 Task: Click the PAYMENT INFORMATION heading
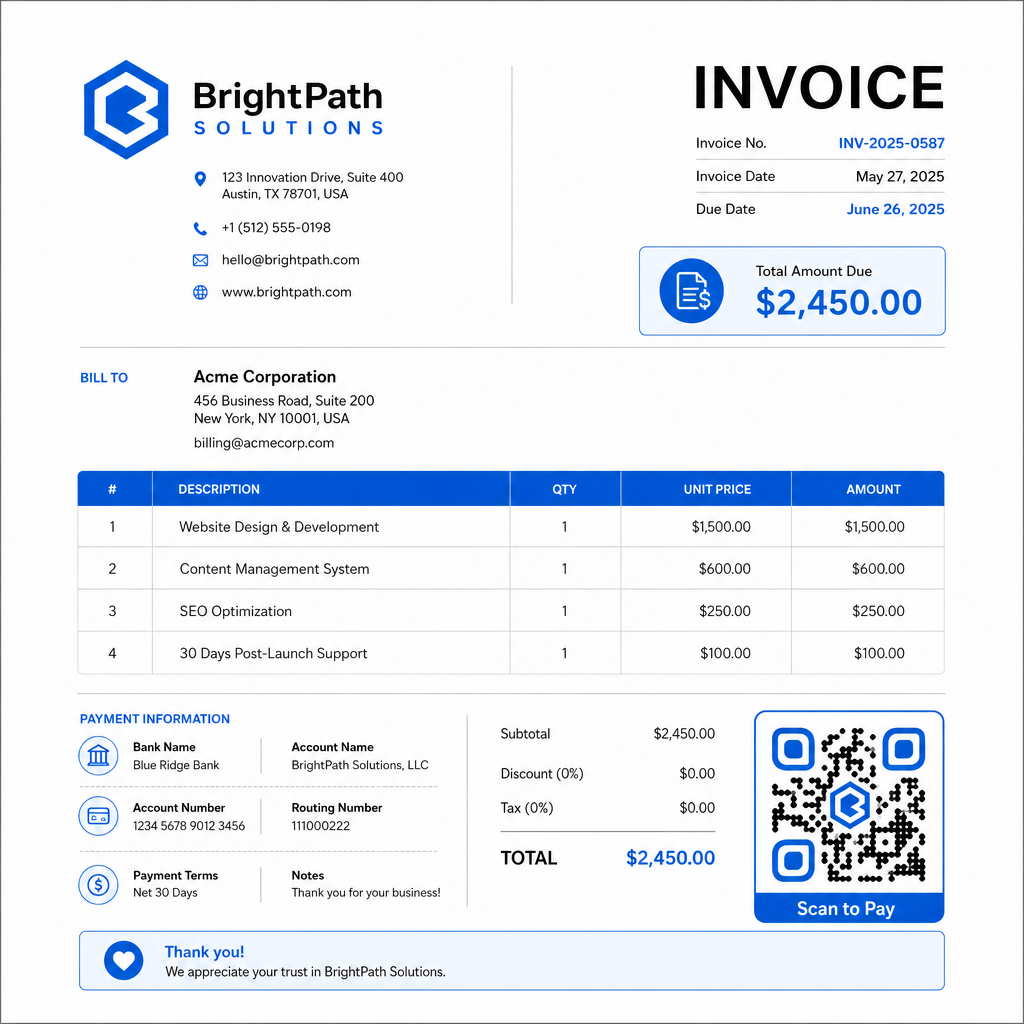pos(155,719)
